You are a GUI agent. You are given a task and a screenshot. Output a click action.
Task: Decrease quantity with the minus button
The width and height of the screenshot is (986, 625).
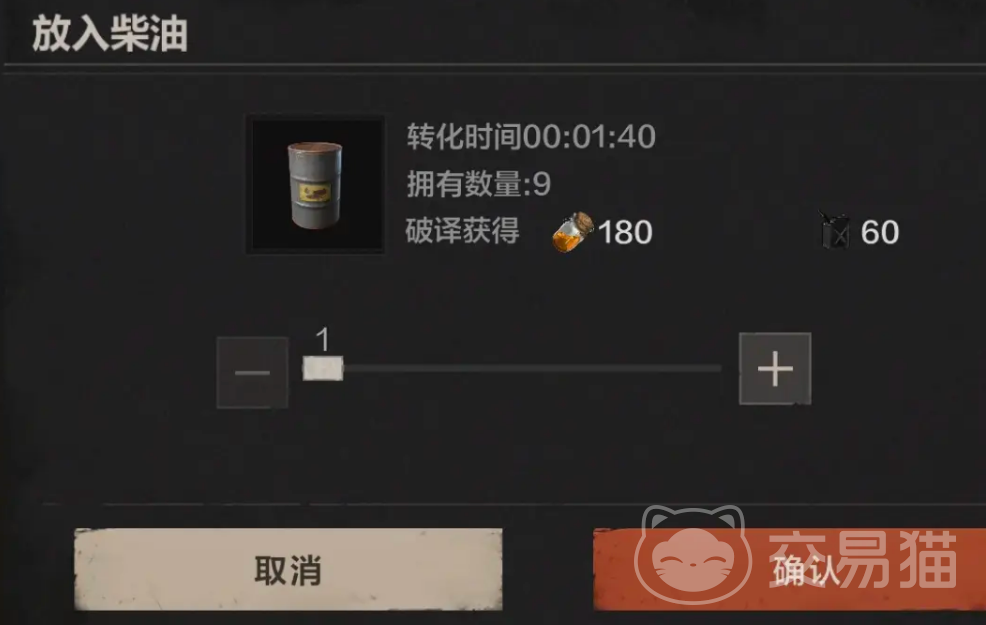tap(252, 372)
